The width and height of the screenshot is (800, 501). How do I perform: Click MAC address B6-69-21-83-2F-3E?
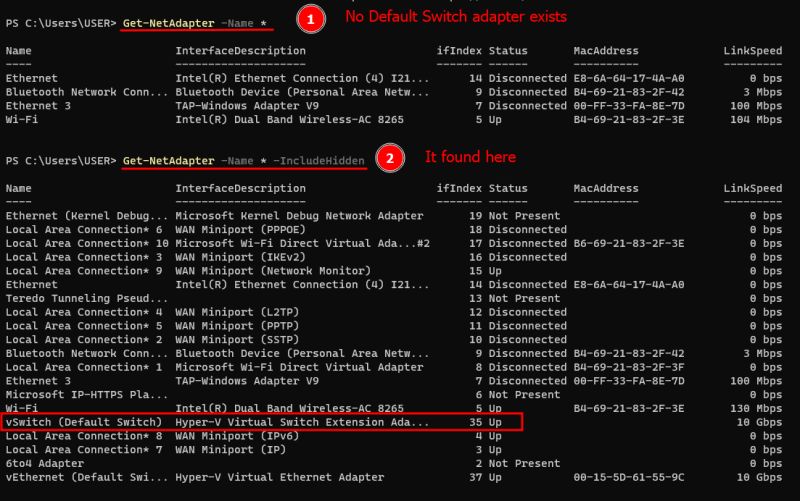tap(629, 243)
